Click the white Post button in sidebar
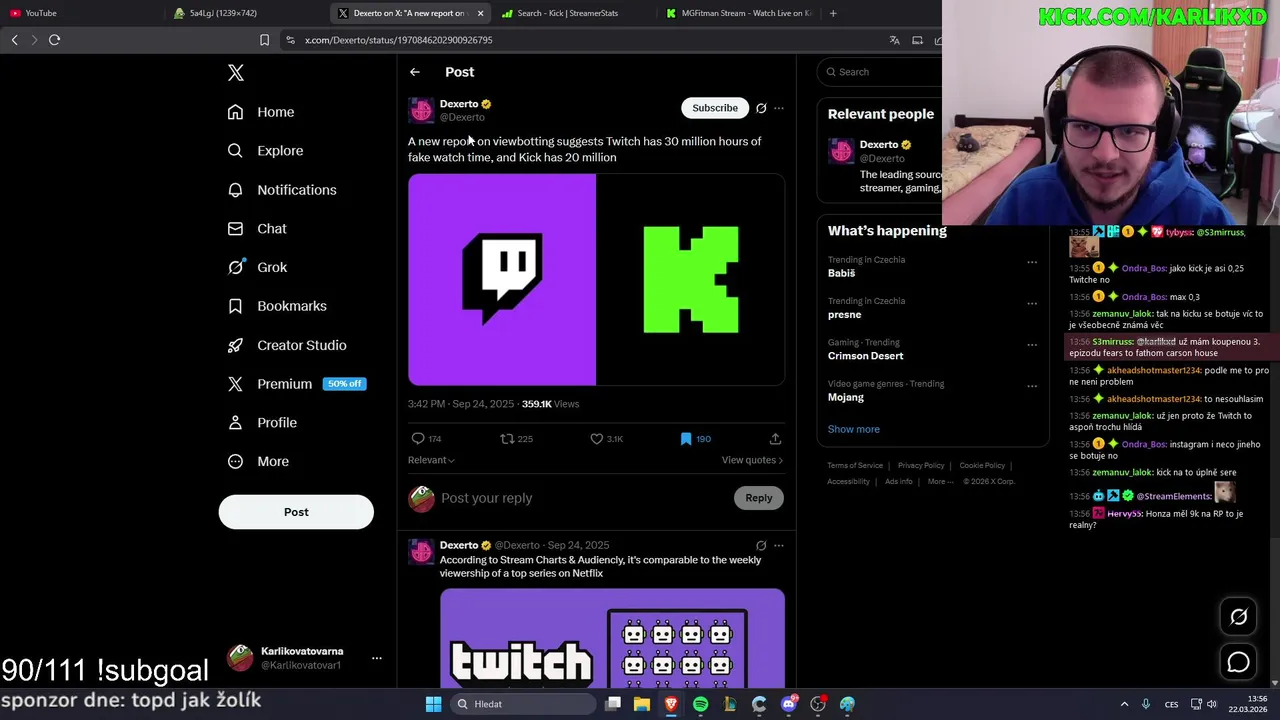This screenshot has height=720, width=1280. pyautogui.click(x=296, y=512)
